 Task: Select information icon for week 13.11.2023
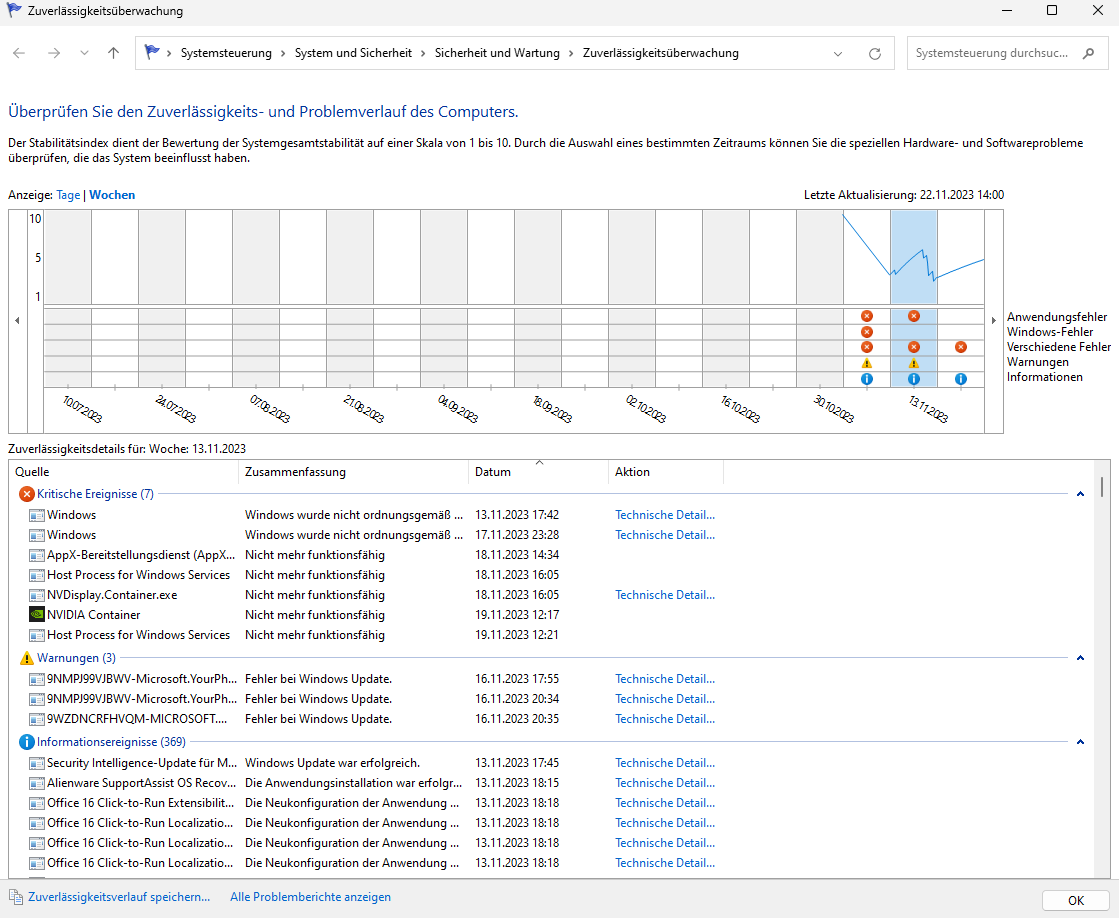(913, 379)
